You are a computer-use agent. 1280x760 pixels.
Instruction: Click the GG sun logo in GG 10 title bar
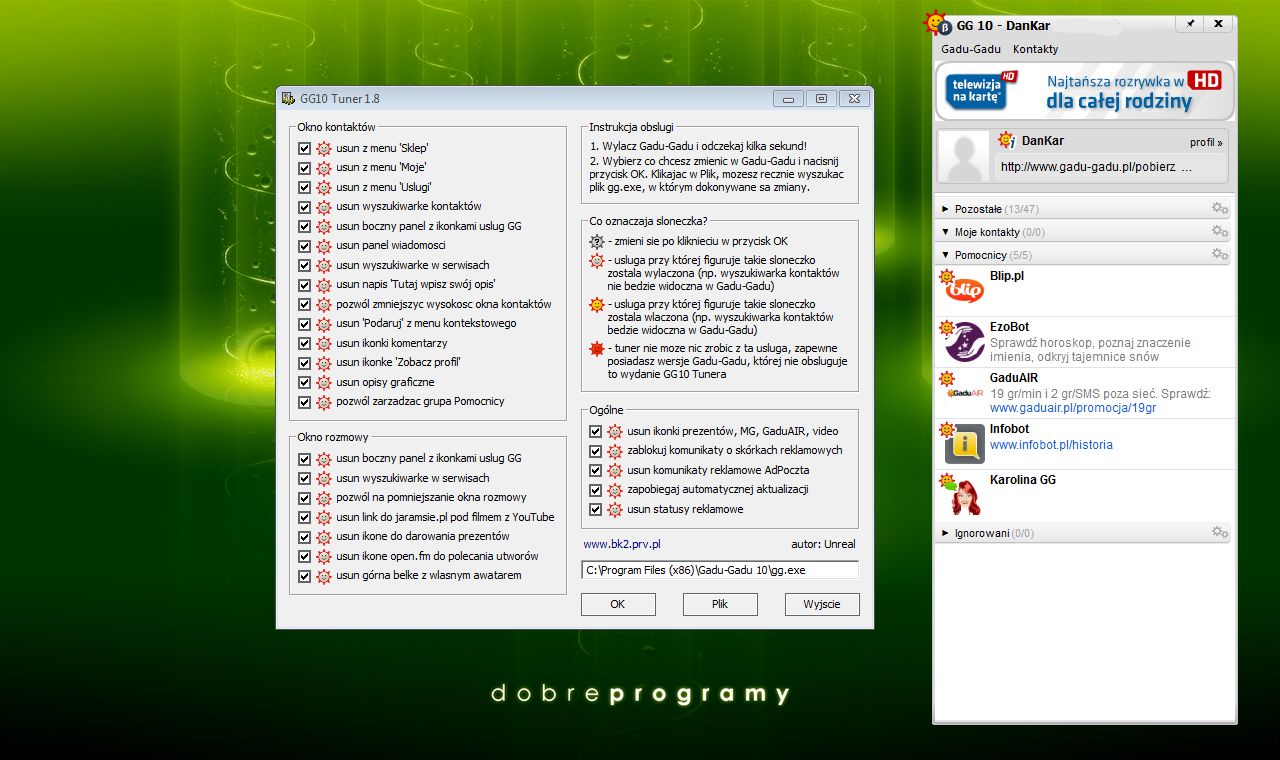(x=935, y=24)
